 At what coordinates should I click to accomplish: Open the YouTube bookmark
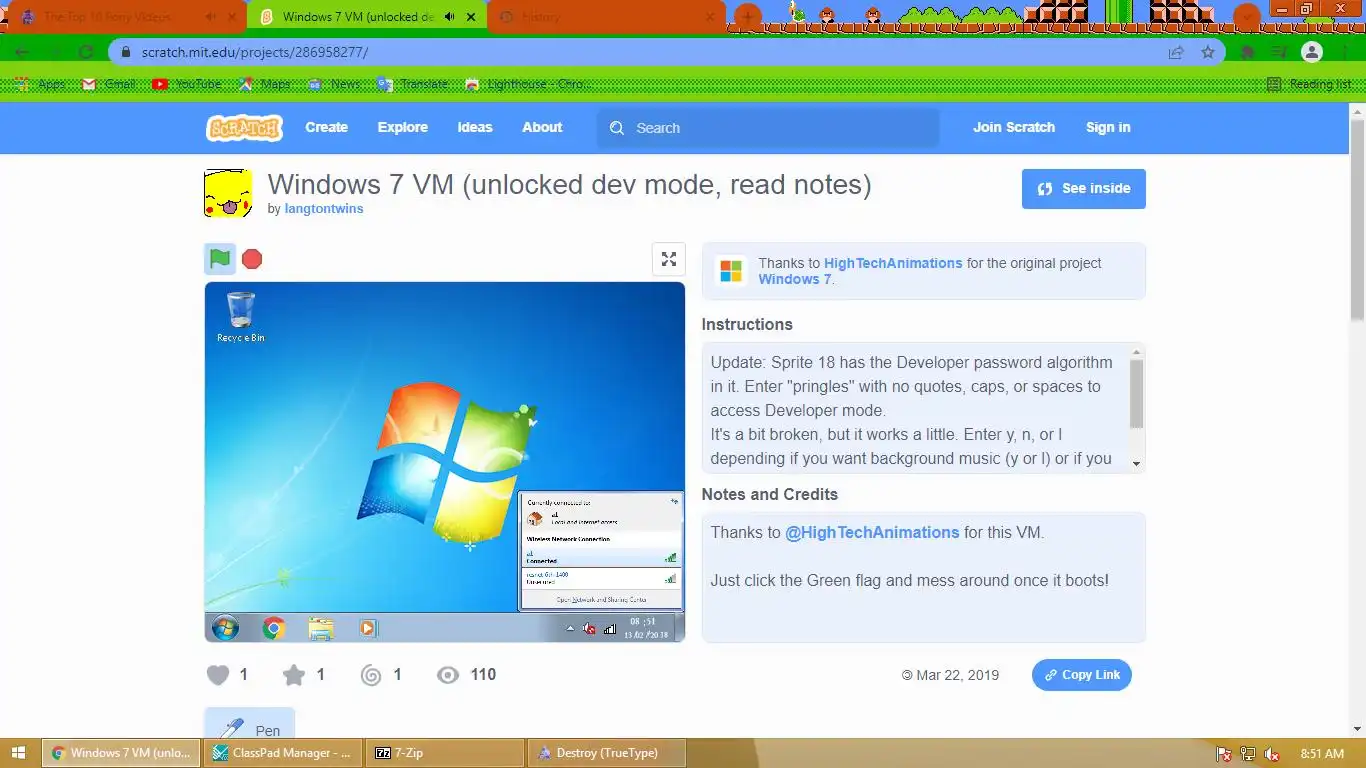click(x=187, y=84)
